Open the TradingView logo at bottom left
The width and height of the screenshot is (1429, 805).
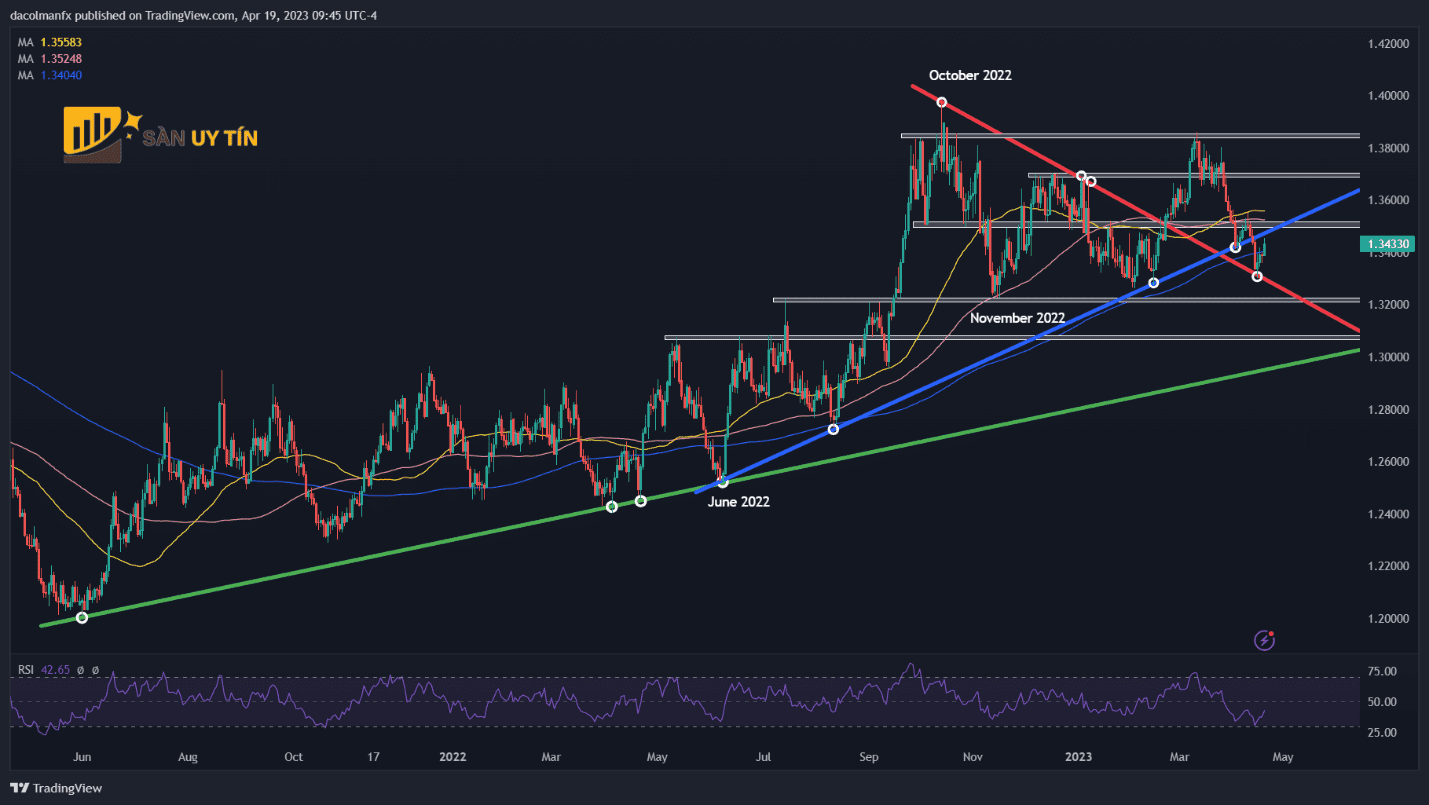(56, 788)
